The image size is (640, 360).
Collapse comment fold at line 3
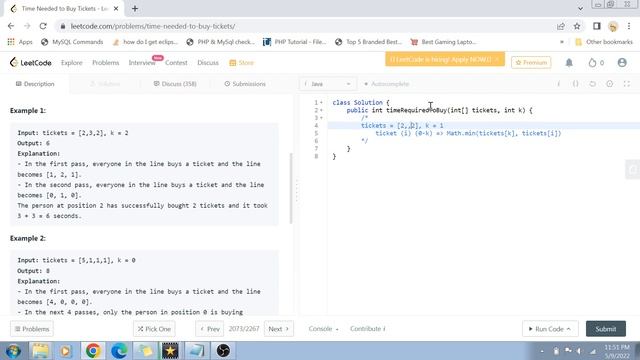tap(321, 118)
